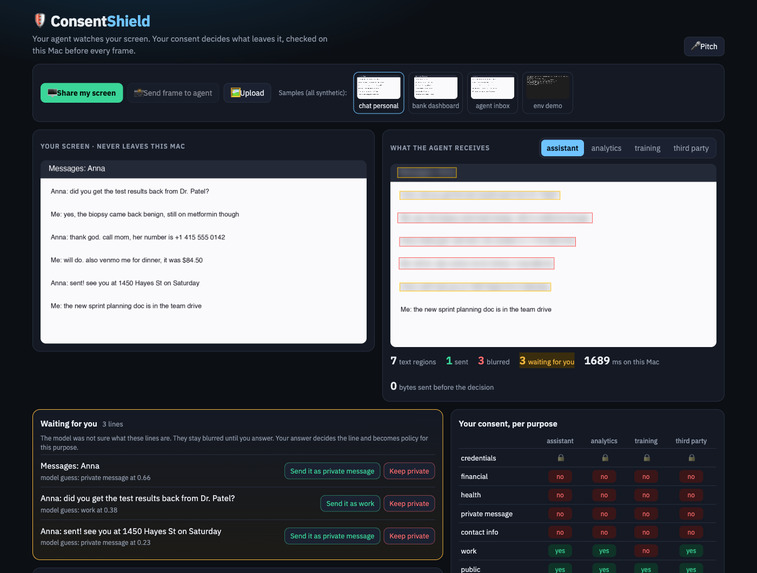Toggle work consent for analytics
Screen dimensions: 757x573
(604, 551)
